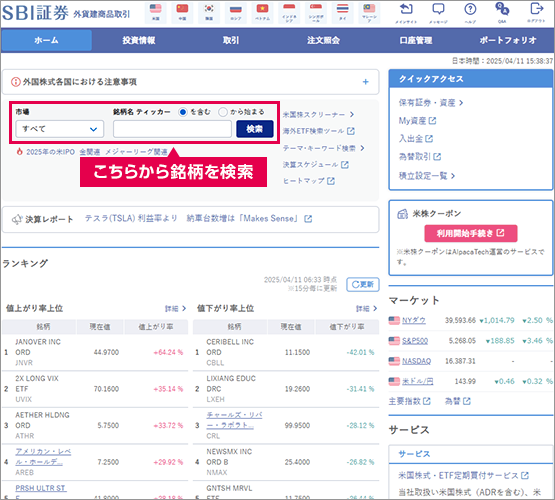Open the My資産 link
The width and height of the screenshot is (555, 500).
coord(417,121)
